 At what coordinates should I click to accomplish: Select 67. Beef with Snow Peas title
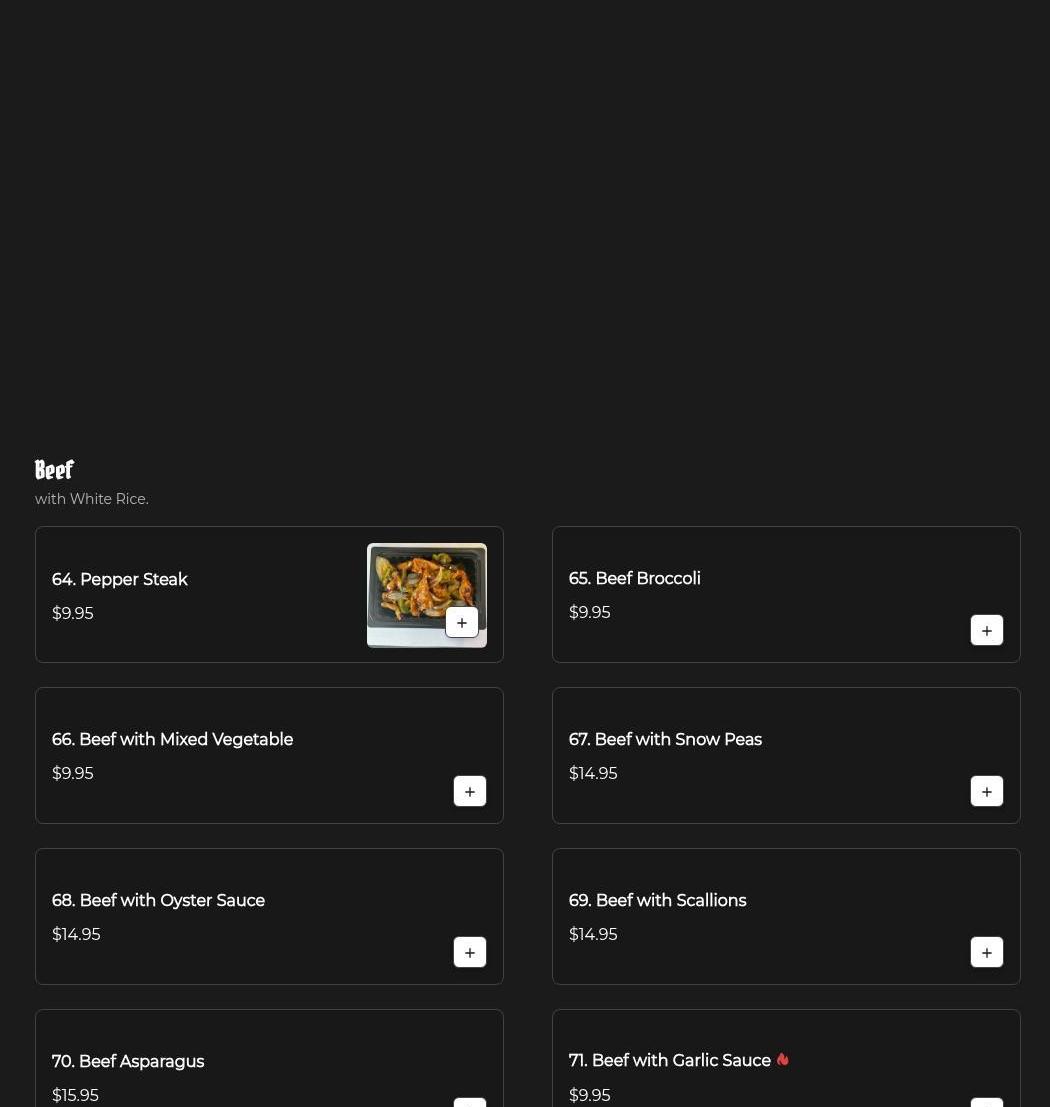[x=665, y=738]
